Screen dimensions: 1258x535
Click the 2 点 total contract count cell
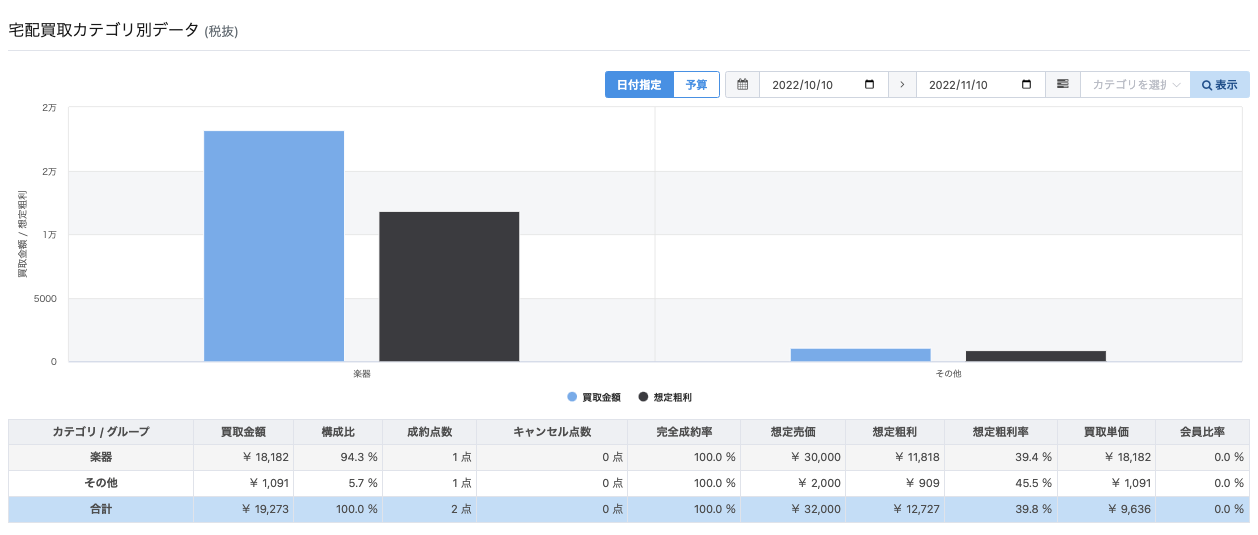tap(429, 509)
